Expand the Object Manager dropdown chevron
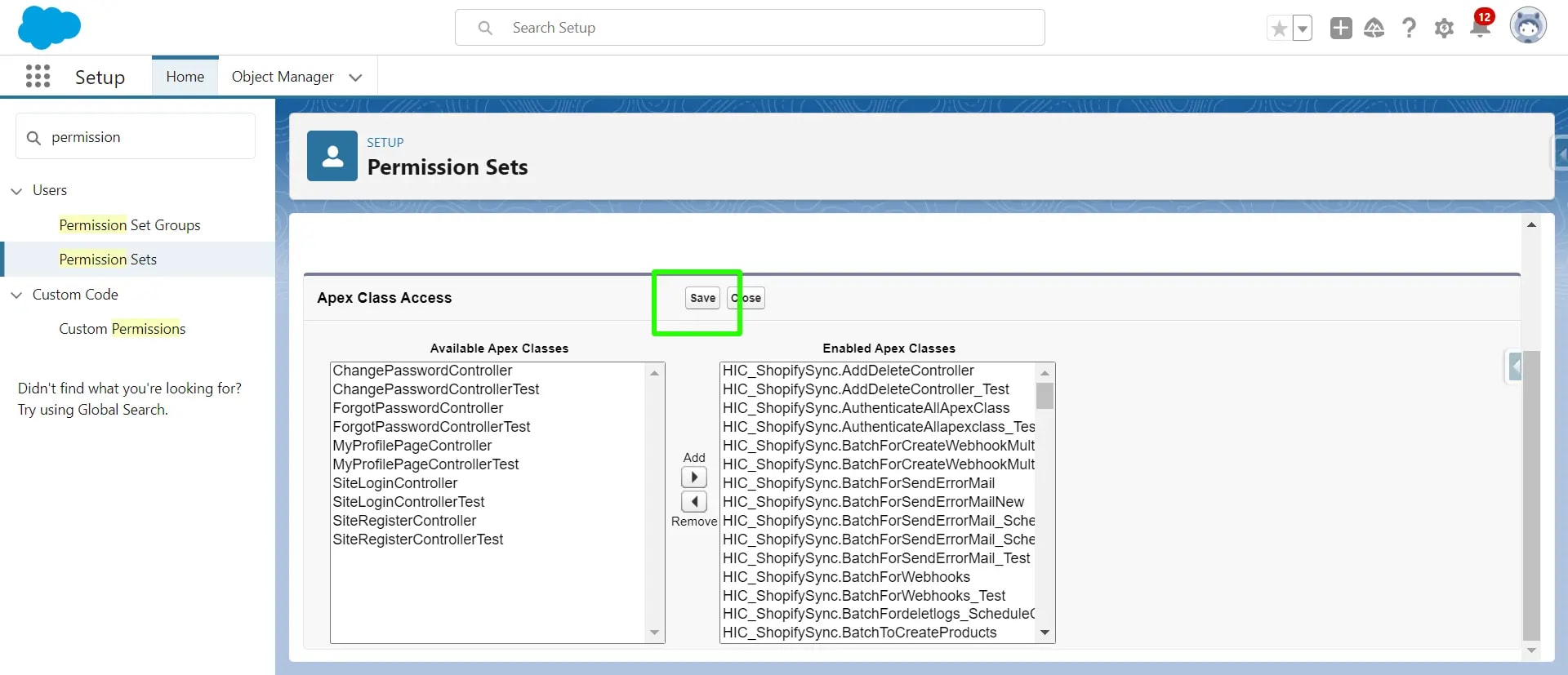 point(355,78)
